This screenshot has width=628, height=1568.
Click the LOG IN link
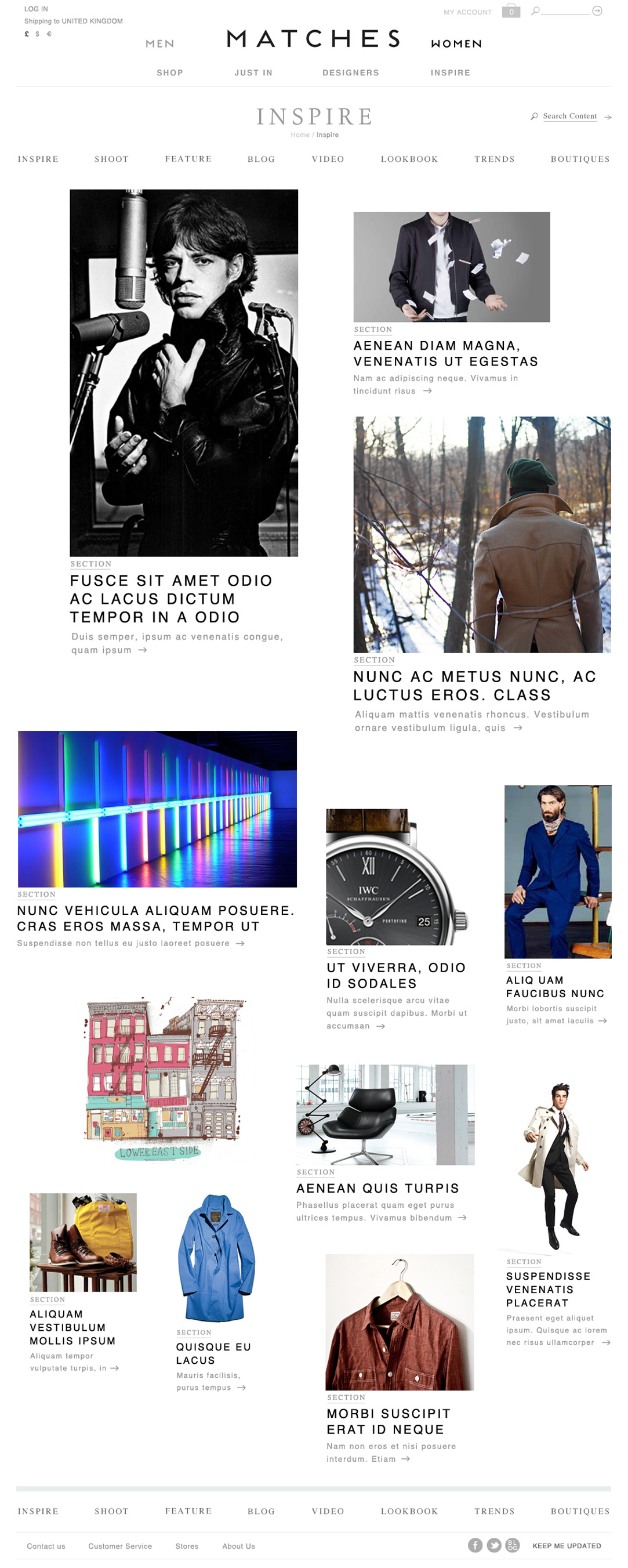tap(36, 9)
